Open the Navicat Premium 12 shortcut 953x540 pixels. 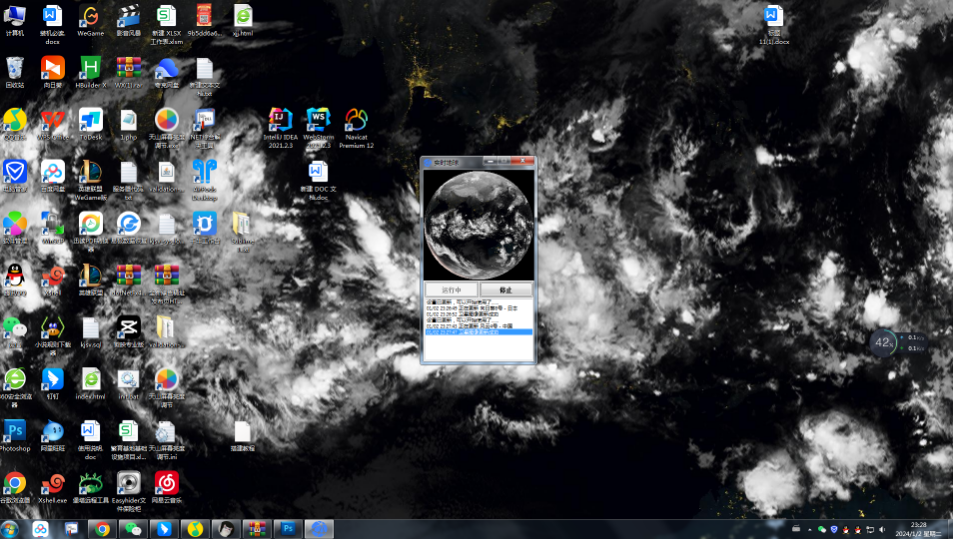356,123
